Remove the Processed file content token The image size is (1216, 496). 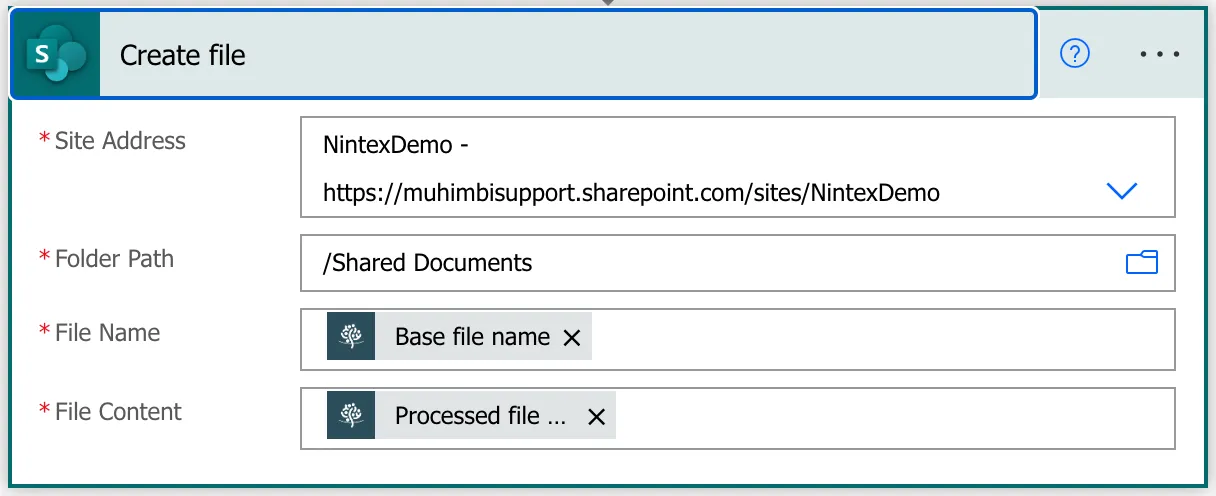(596, 417)
